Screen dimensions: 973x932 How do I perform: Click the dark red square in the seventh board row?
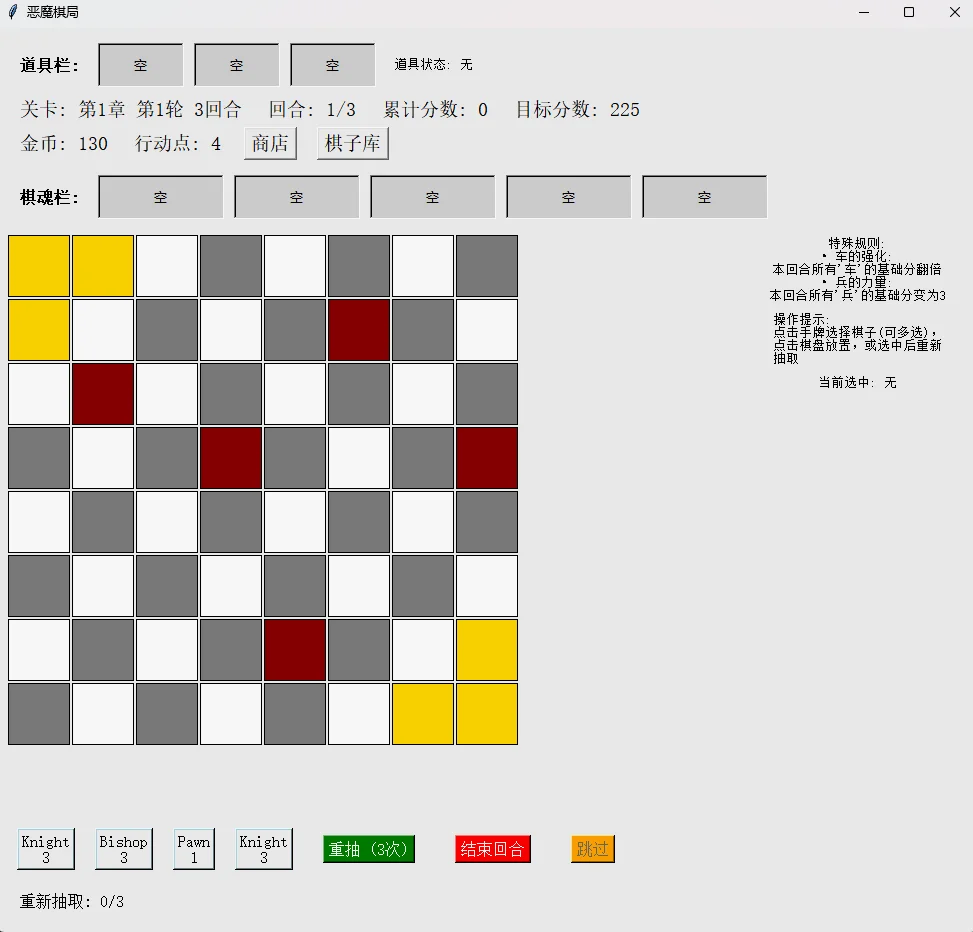pos(295,650)
